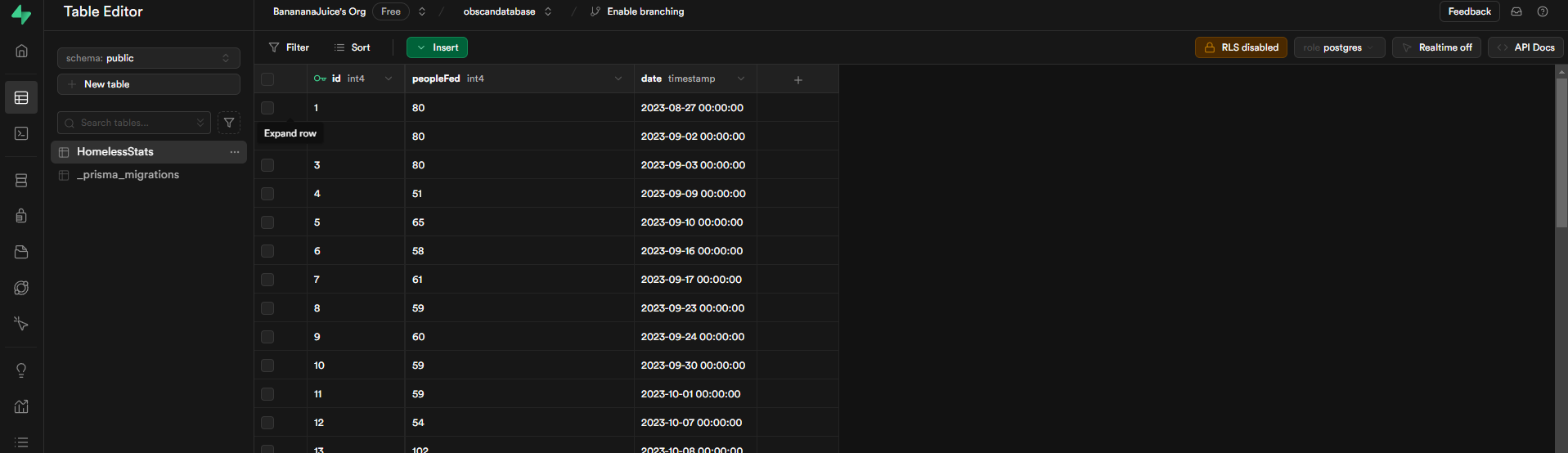Viewport: 1568px width, 453px height.
Task: Open the HomelessStats table
Action: point(149,152)
